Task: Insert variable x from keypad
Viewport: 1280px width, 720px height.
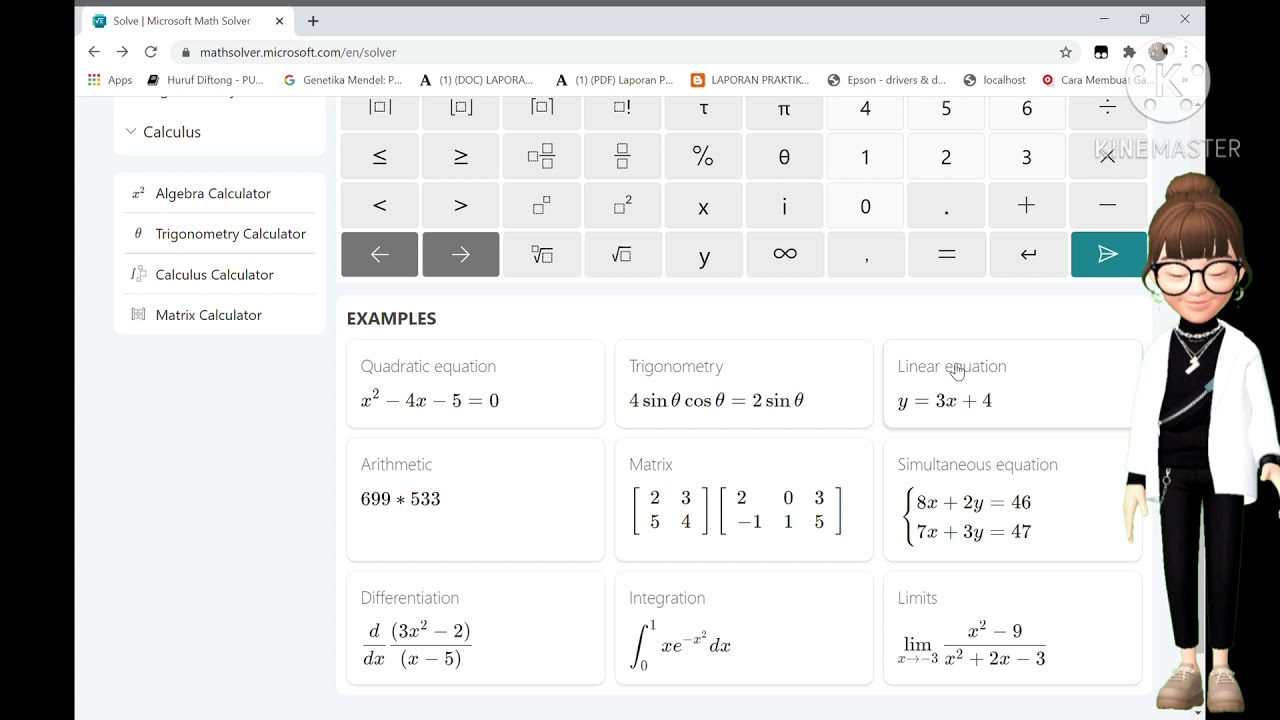Action: 703,205
